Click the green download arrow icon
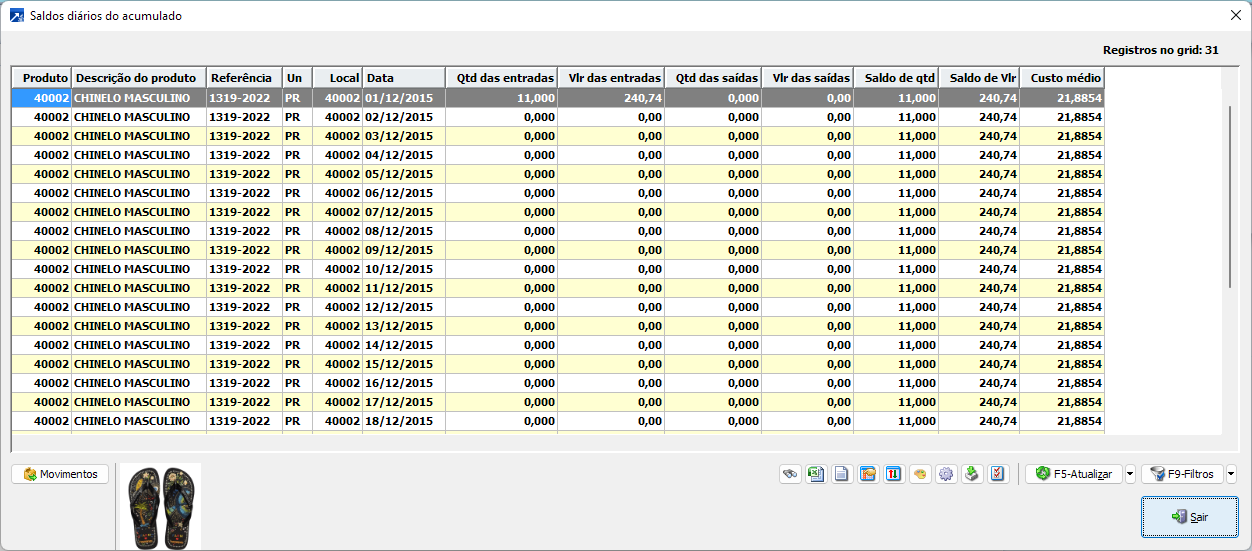The image size is (1252, 551). point(972,474)
